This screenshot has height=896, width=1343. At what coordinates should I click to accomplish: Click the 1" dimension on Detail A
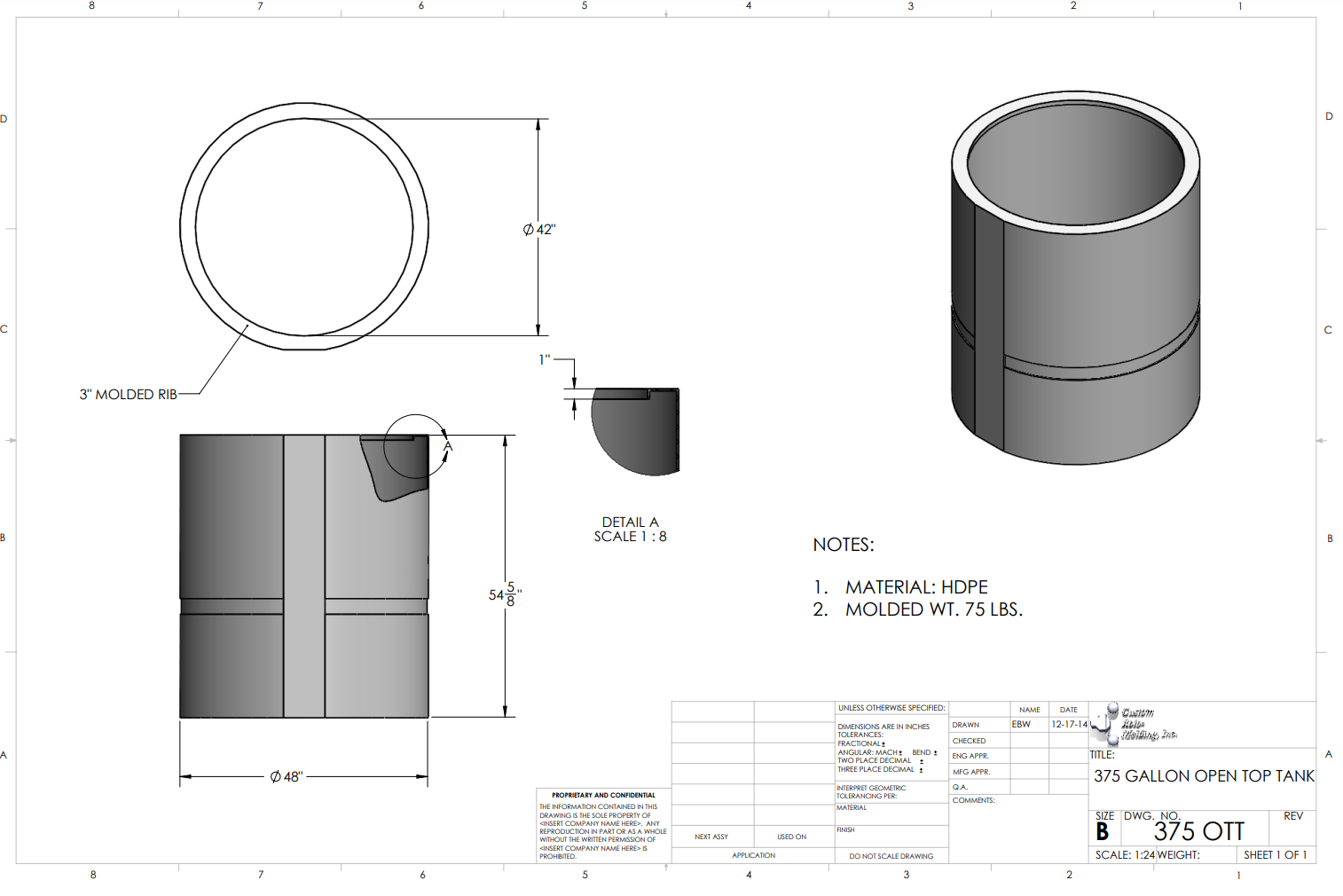(x=545, y=359)
